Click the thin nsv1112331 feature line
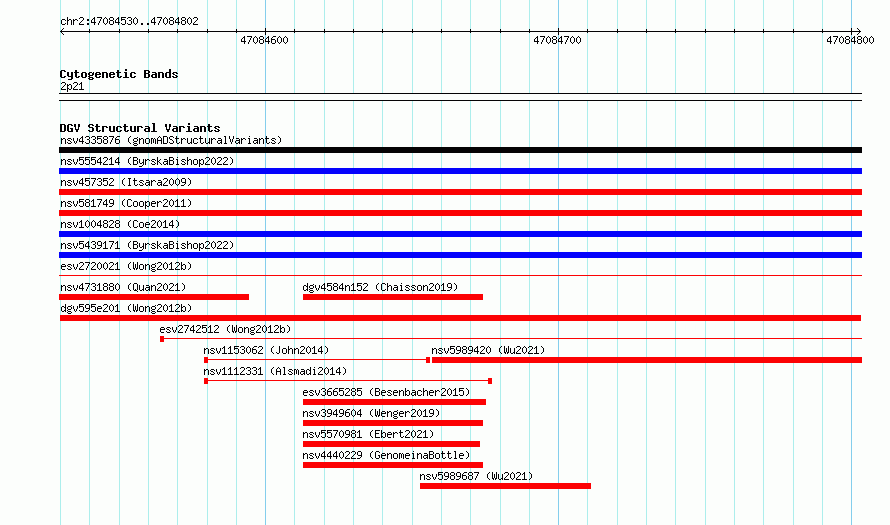The width and height of the screenshot is (890, 525). pos(348,381)
